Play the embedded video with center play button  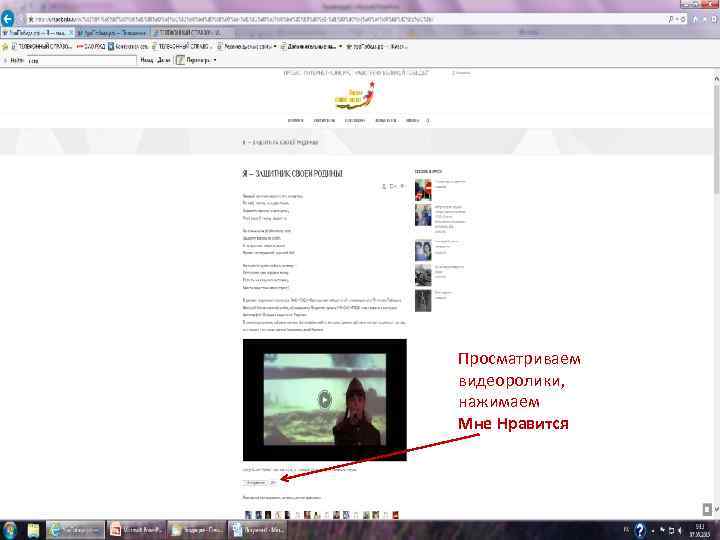point(325,399)
